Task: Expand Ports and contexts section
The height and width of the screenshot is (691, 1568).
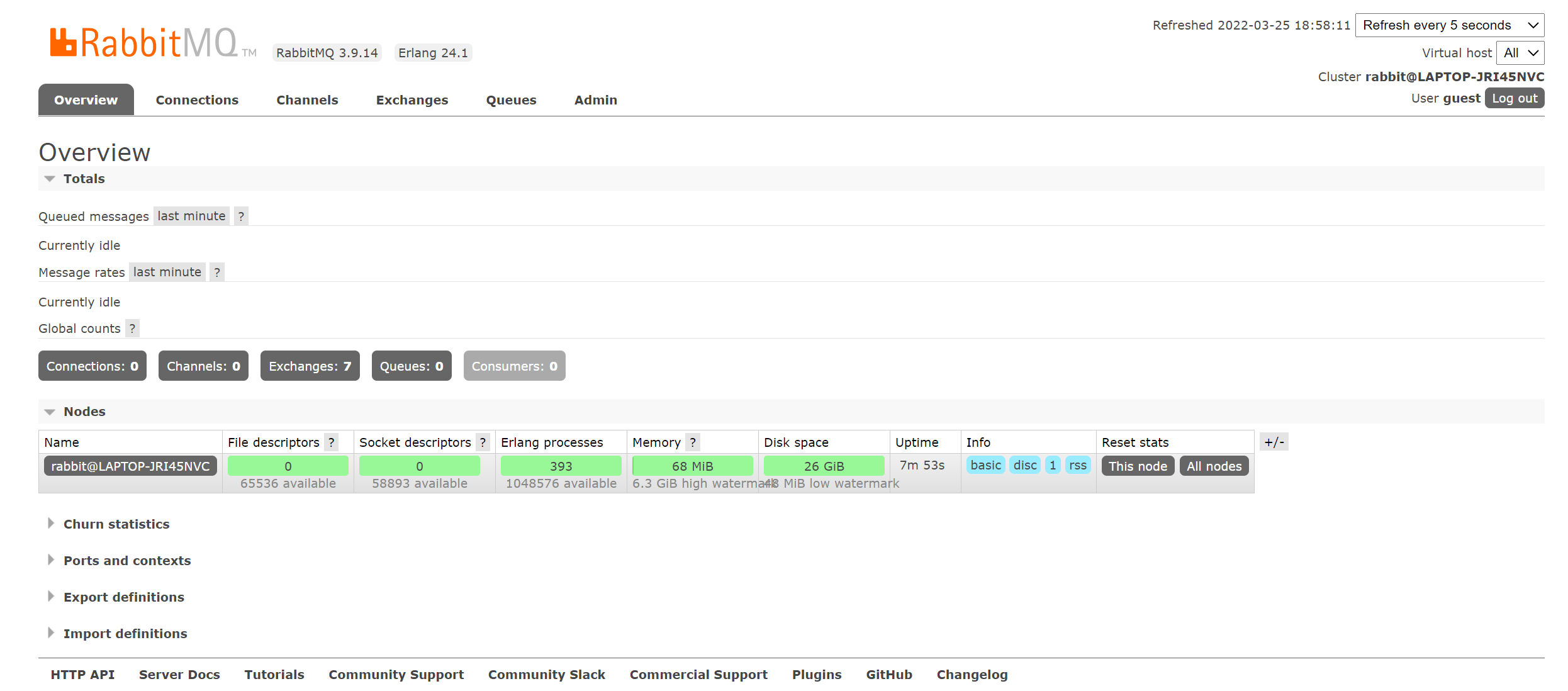Action: point(119,561)
